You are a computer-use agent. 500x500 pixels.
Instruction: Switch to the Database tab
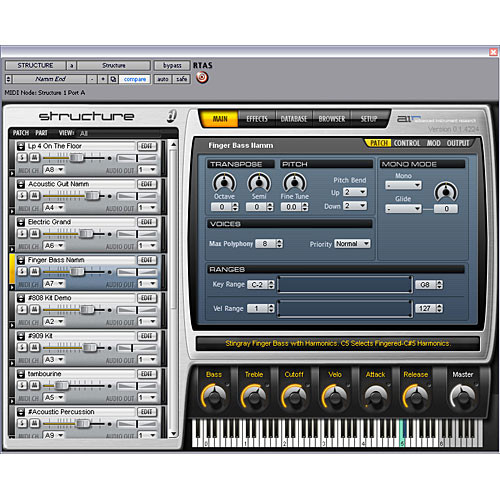pos(294,119)
